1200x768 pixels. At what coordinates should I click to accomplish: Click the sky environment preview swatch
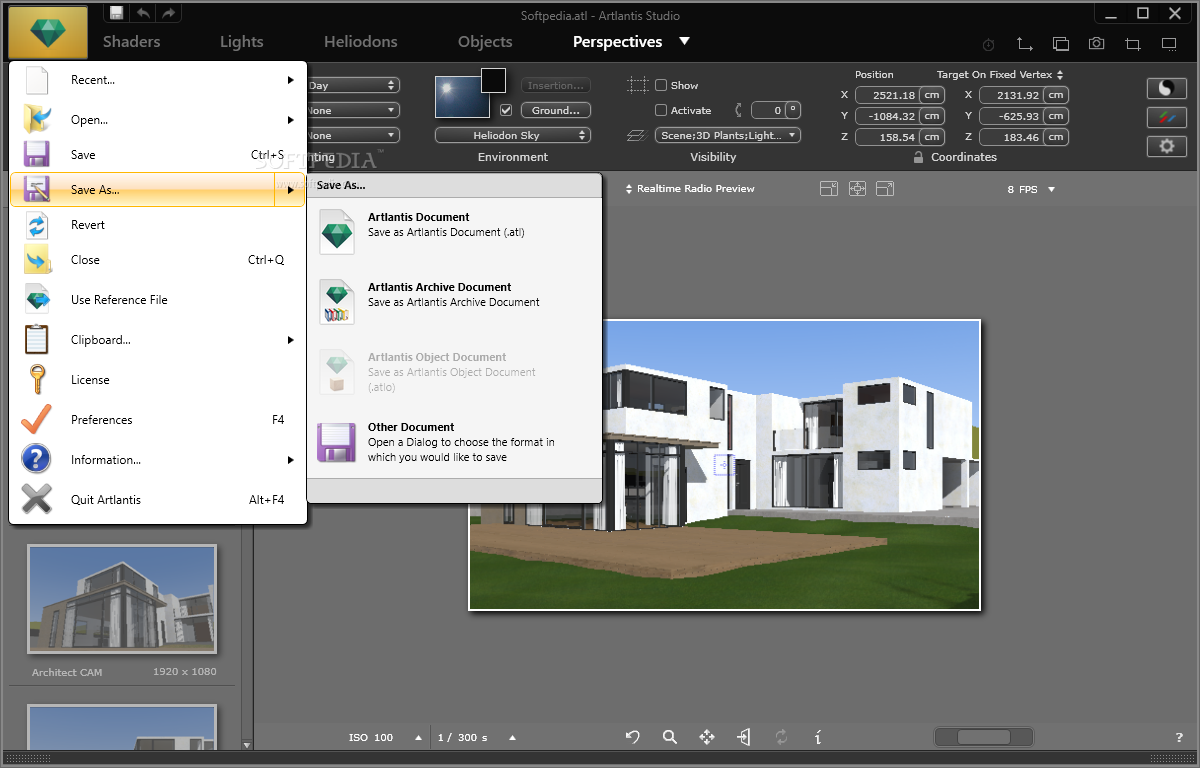pos(462,97)
